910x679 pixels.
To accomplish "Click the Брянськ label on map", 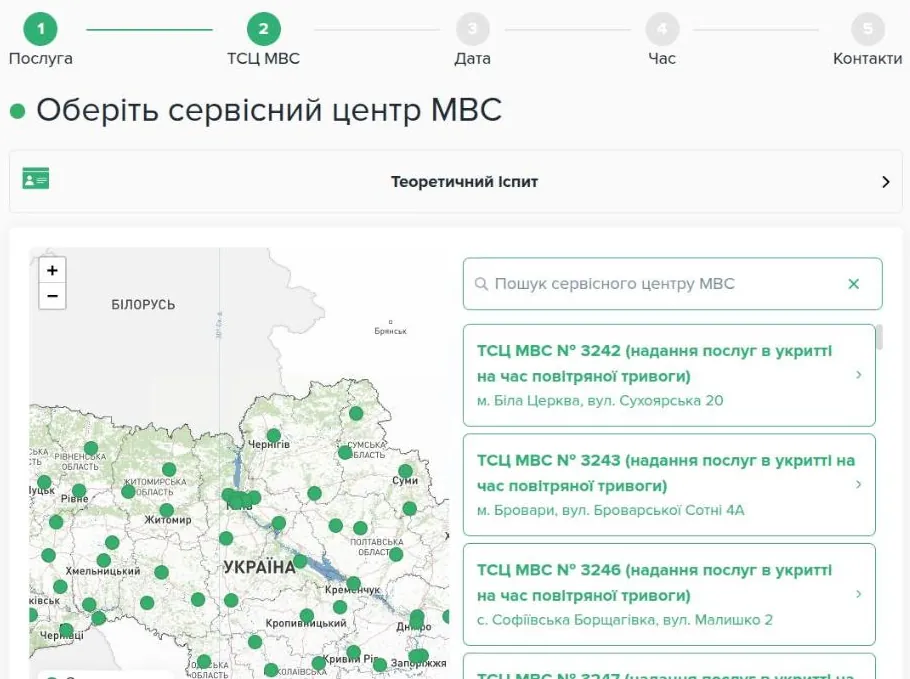I will 391,331.
